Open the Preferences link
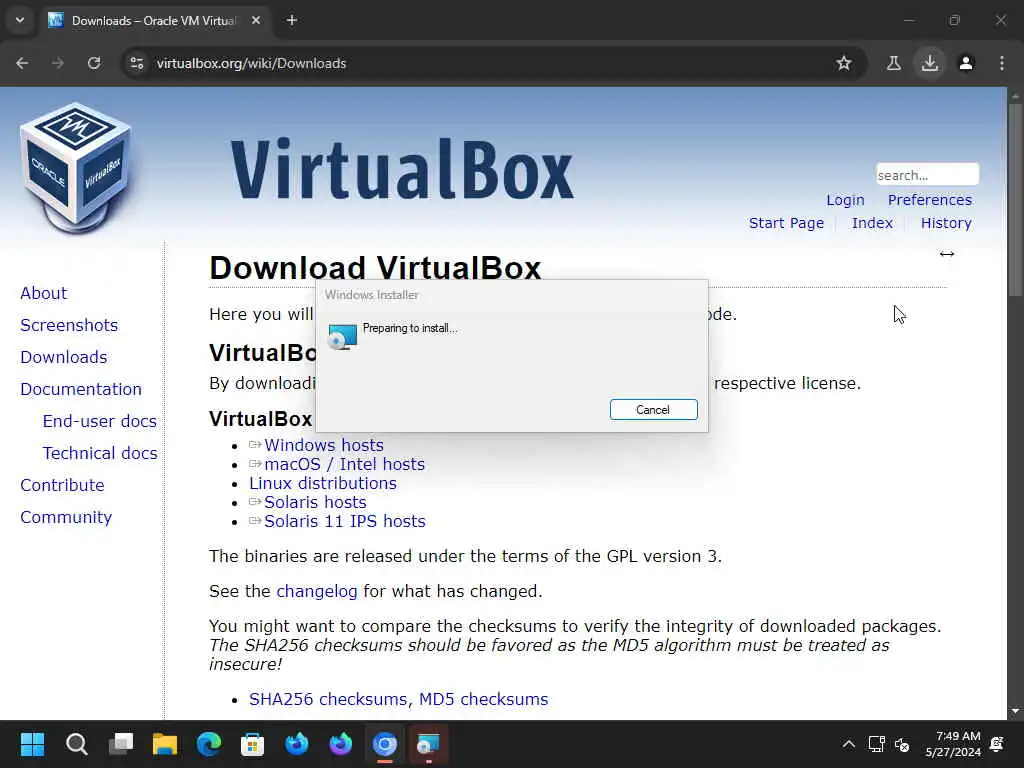 (x=929, y=200)
